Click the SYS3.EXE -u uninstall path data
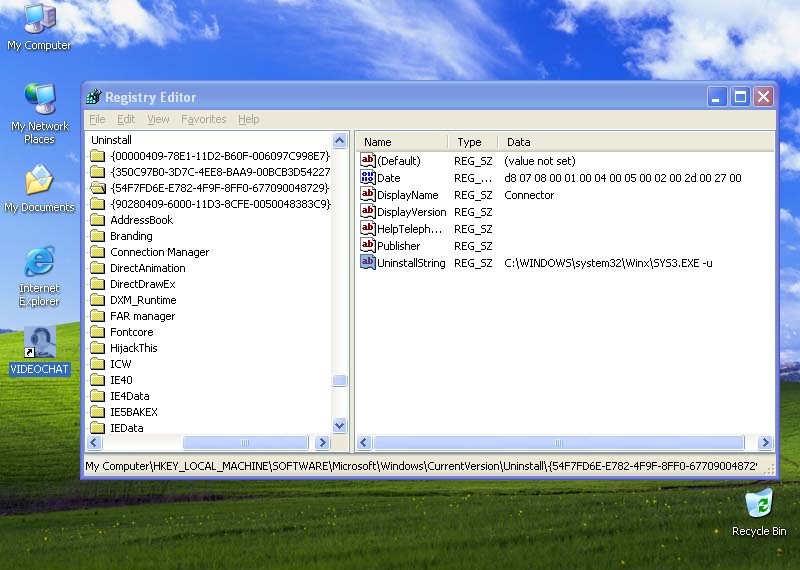 [608, 263]
